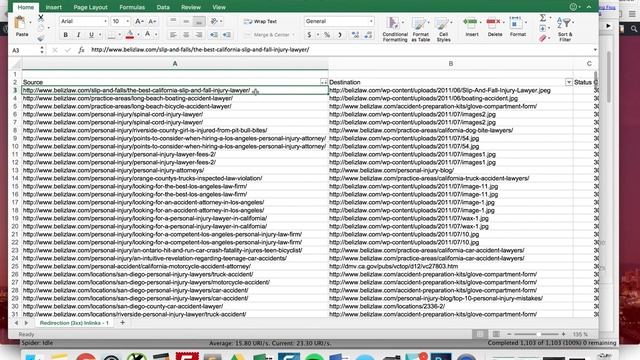Click zoom in plus button
This screenshot has height=360, width=640.
(563, 334)
